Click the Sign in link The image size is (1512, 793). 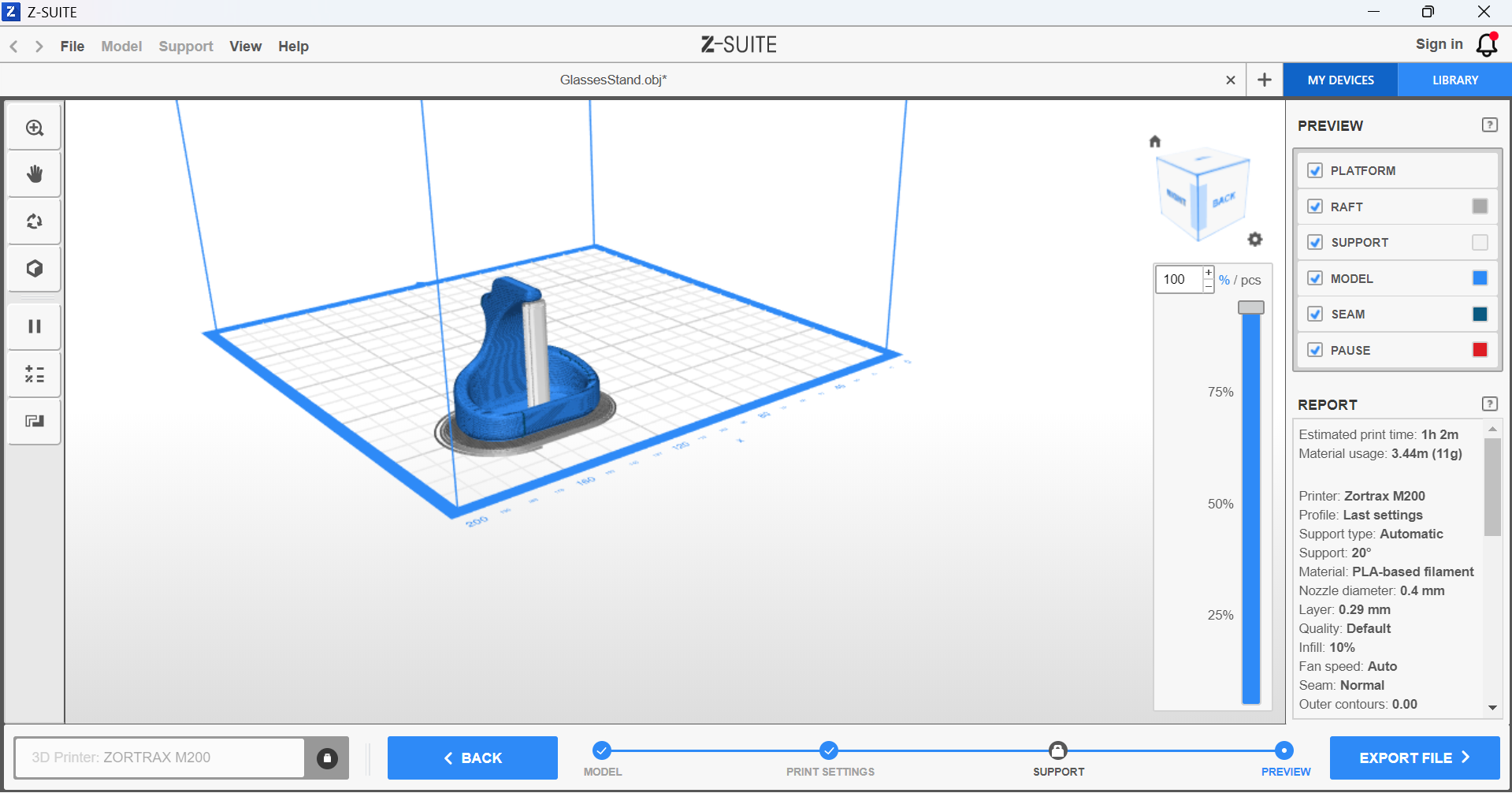(x=1440, y=44)
